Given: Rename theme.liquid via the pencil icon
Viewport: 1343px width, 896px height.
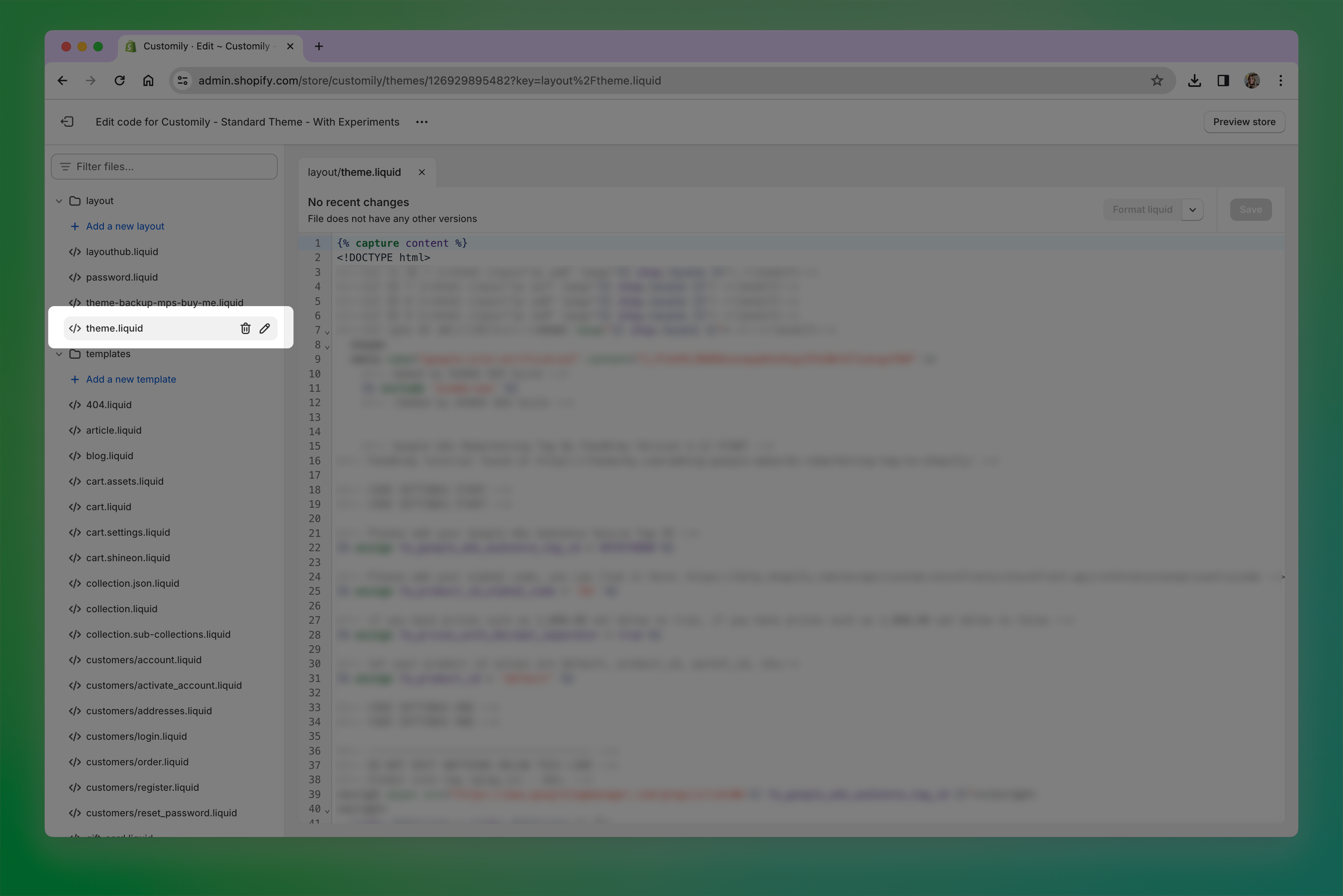Looking at the screenshot, I should click(x=264, y=328).
